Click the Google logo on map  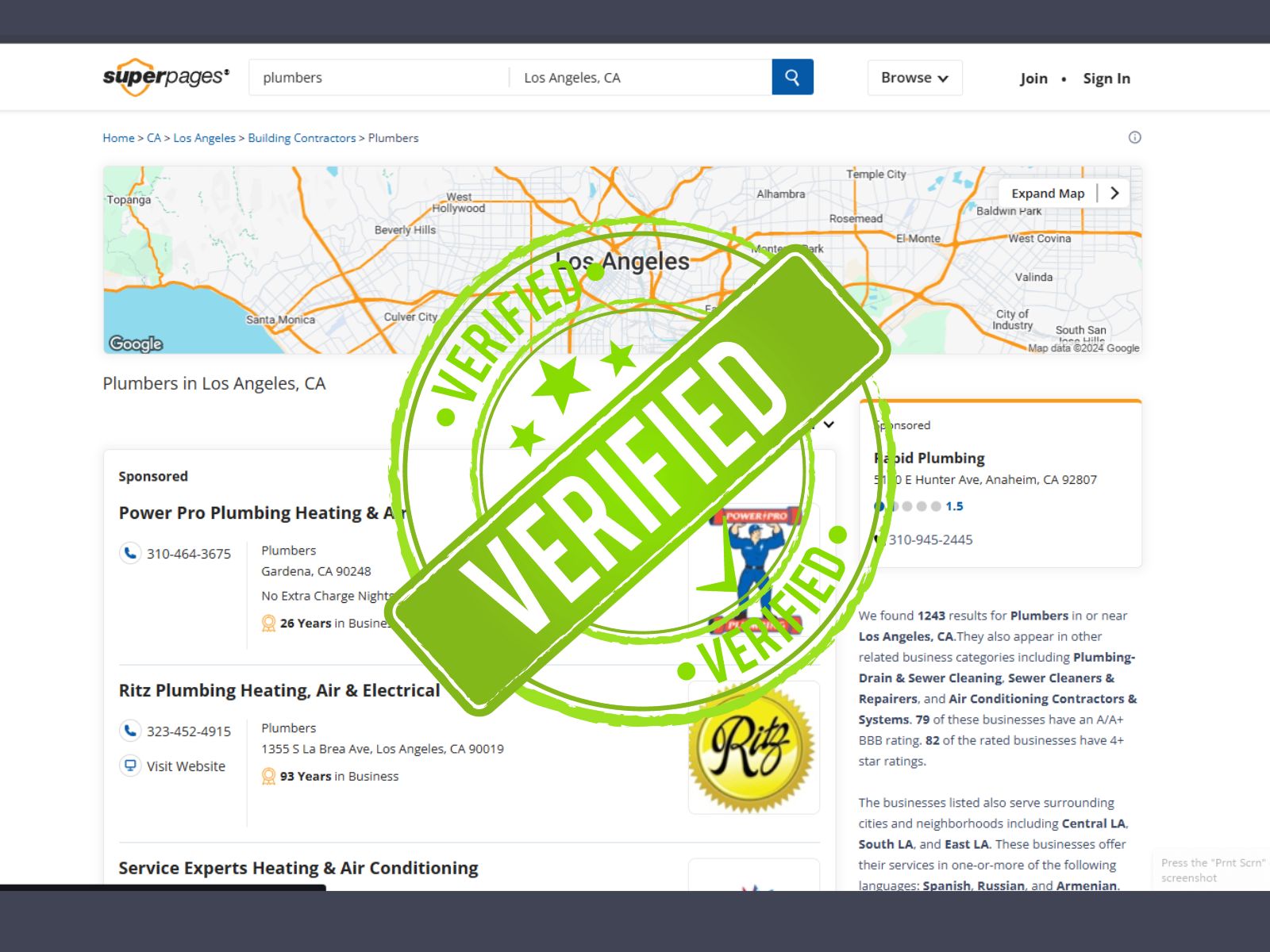136,344
